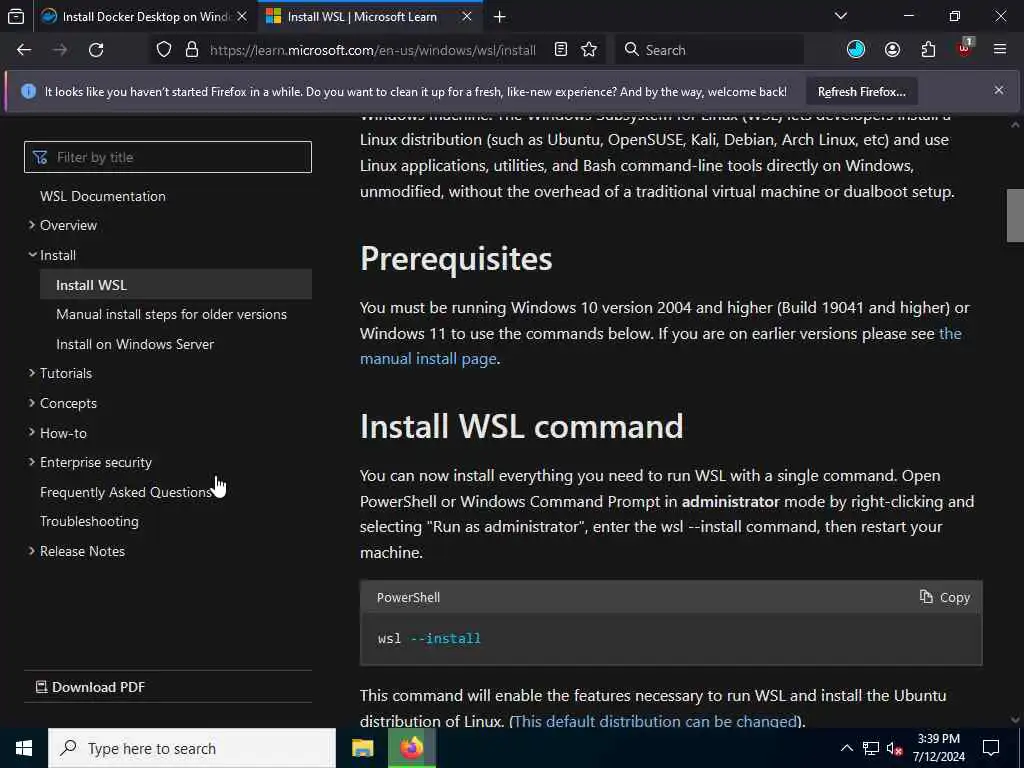
Task: Switch to Install Docker Desktop tab
Action: pos(145,17)
